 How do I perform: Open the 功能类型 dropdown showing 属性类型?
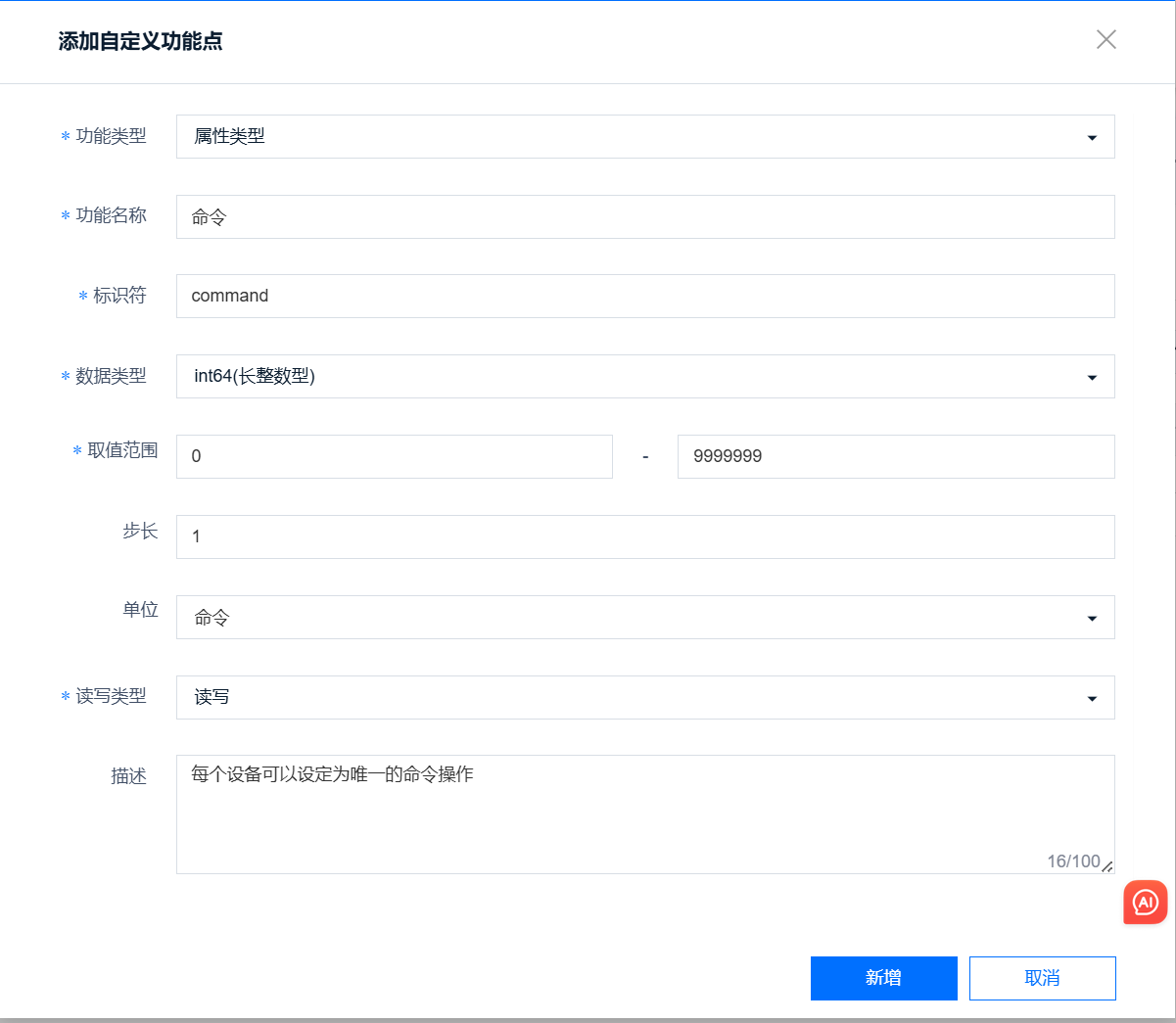[645, 137]
